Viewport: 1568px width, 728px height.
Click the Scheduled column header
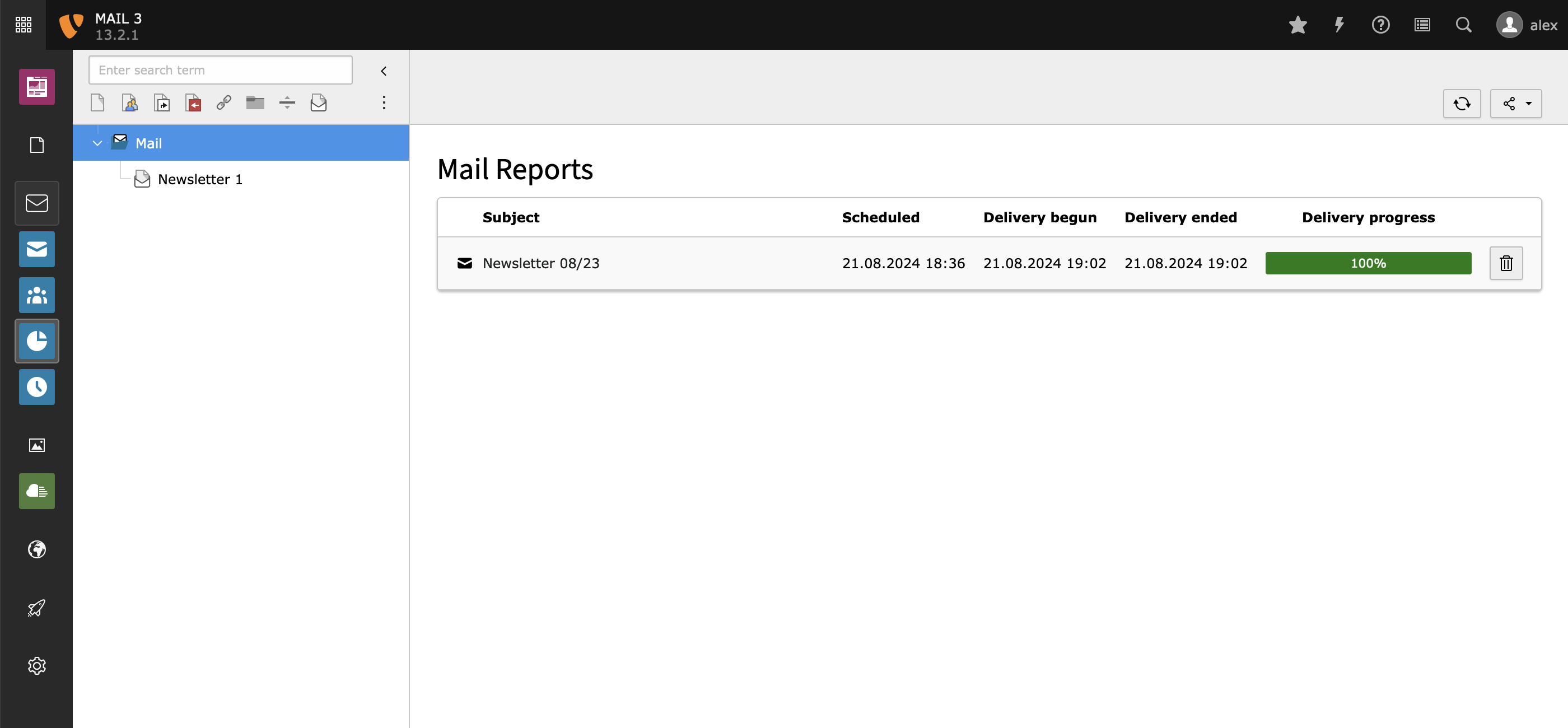click(x=880, y=217)
